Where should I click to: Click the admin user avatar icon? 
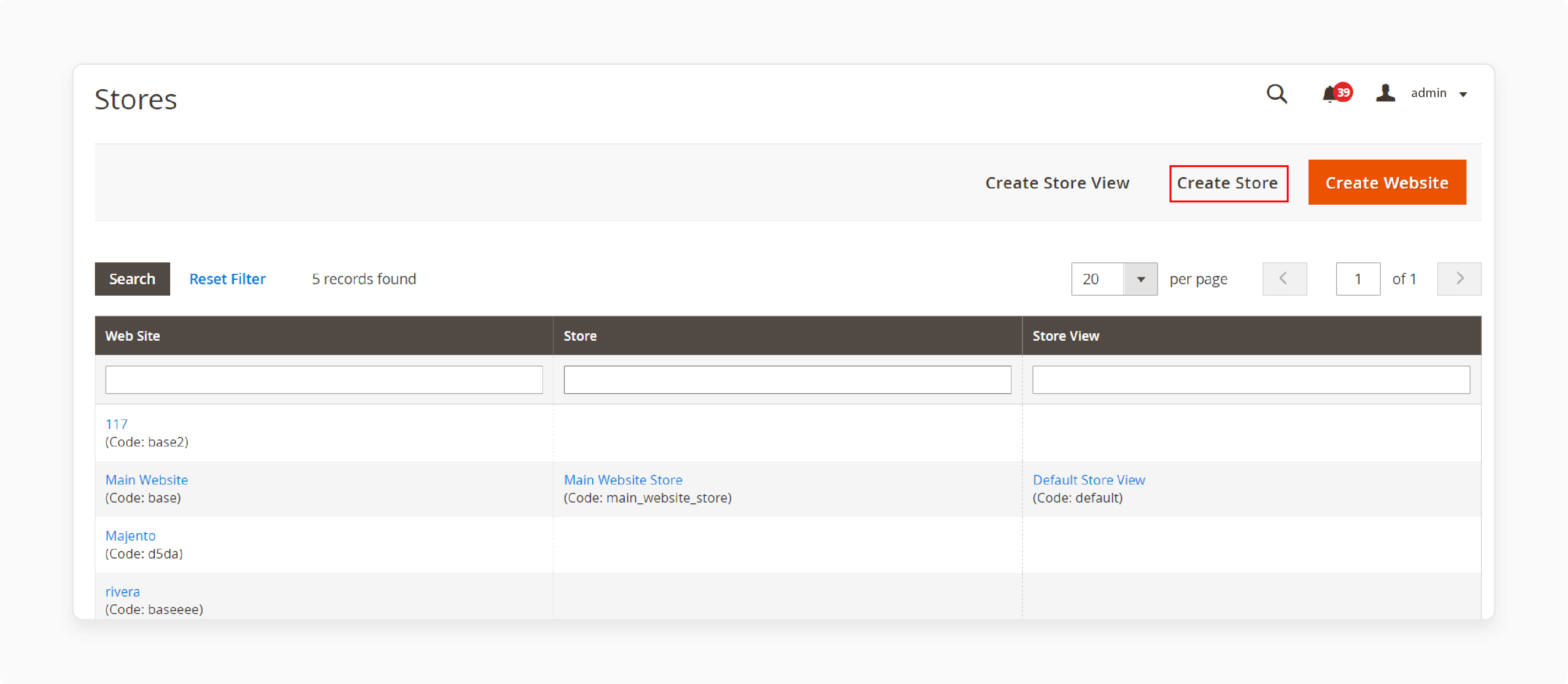coord(1386,93)
